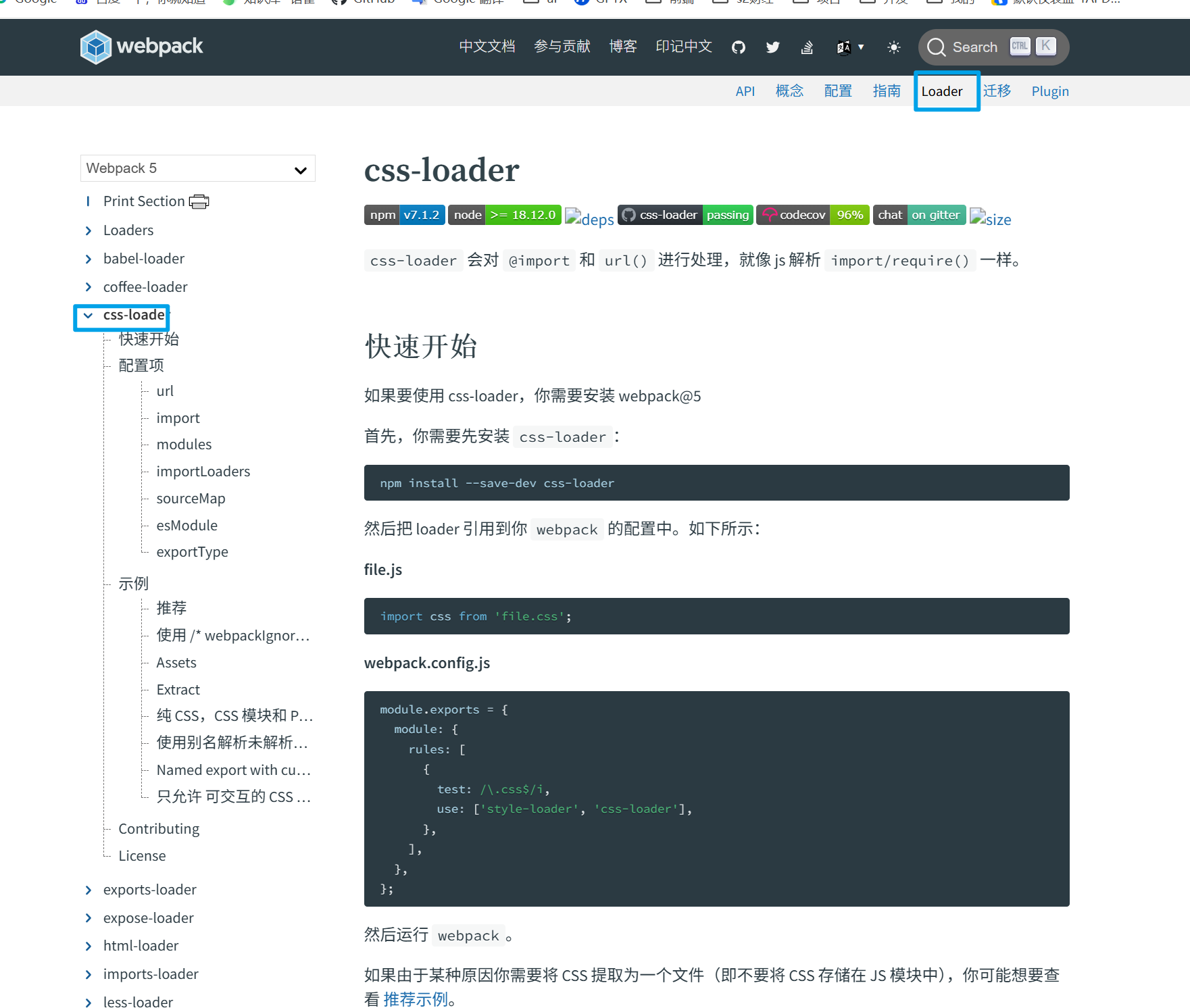
Task: Open the 博客 menu item
Action: (x=622, y=47)
